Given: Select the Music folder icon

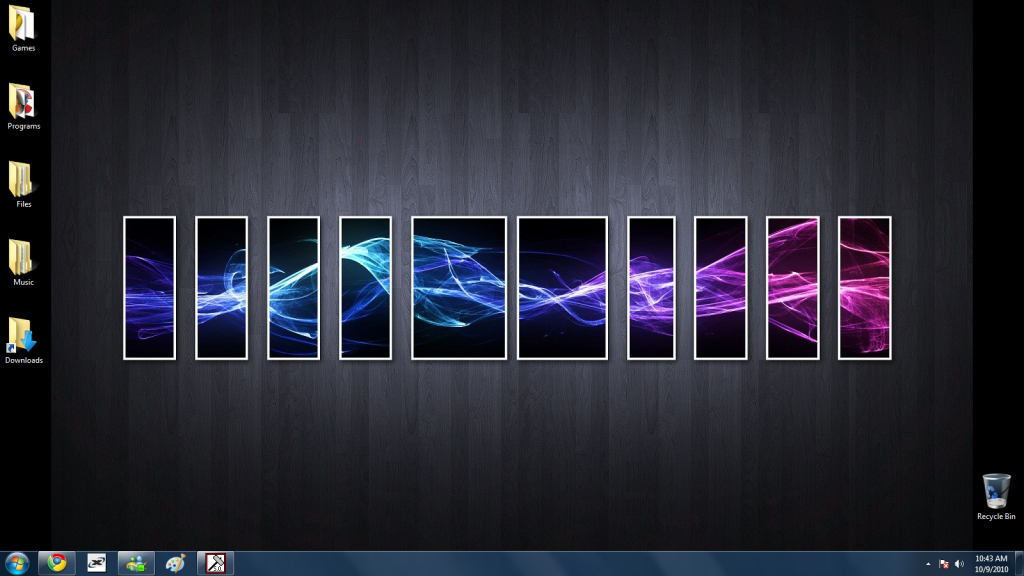Looking at the screenshot, I should click(x=20, y=257).
